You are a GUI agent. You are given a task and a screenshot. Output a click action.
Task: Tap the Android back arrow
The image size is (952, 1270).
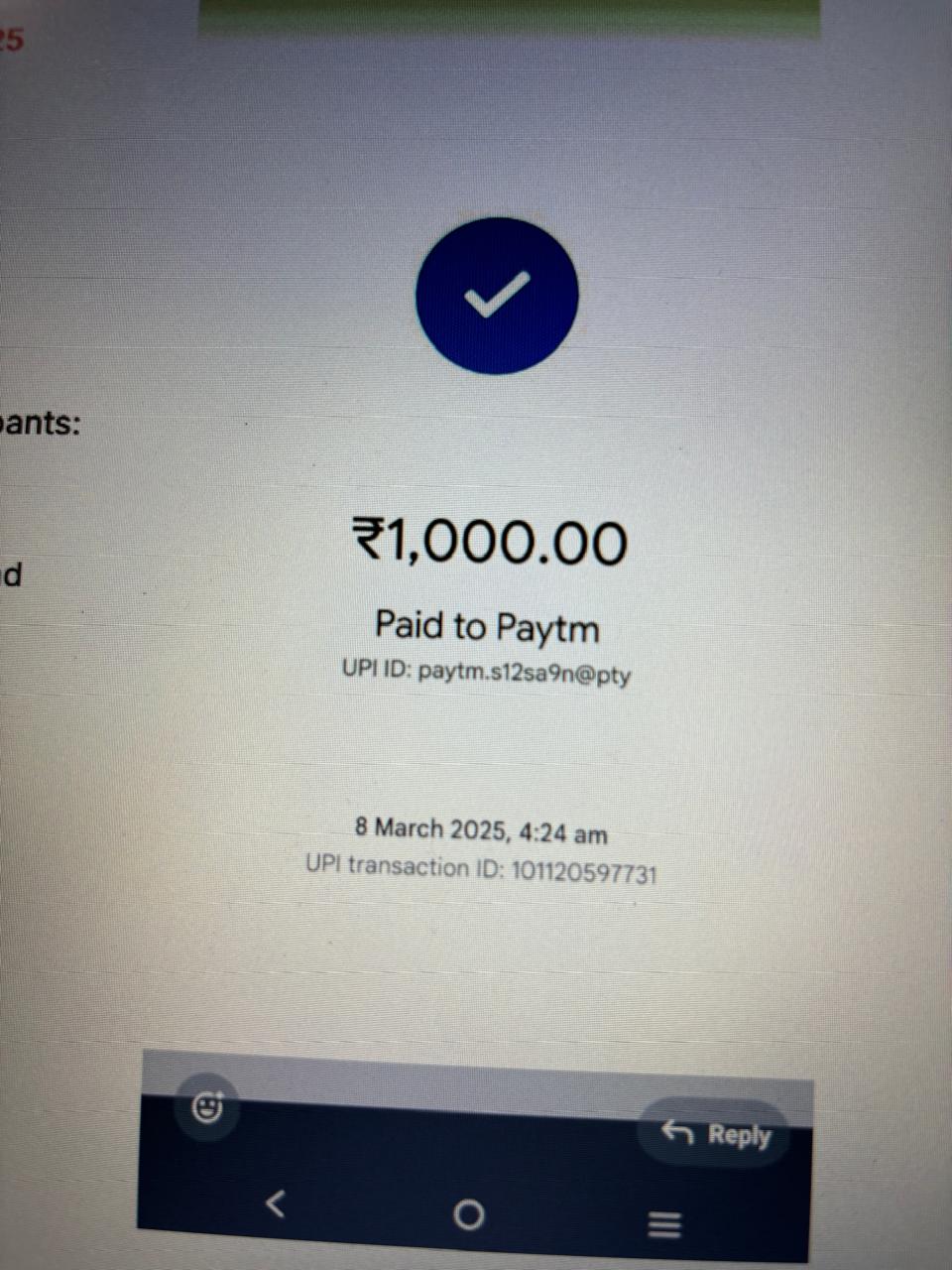coord(276,1205)
